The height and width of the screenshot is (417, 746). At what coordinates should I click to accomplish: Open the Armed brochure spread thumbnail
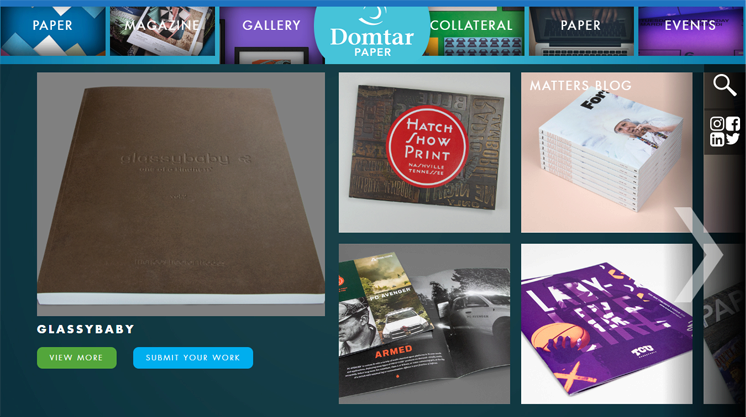[424, 324]
